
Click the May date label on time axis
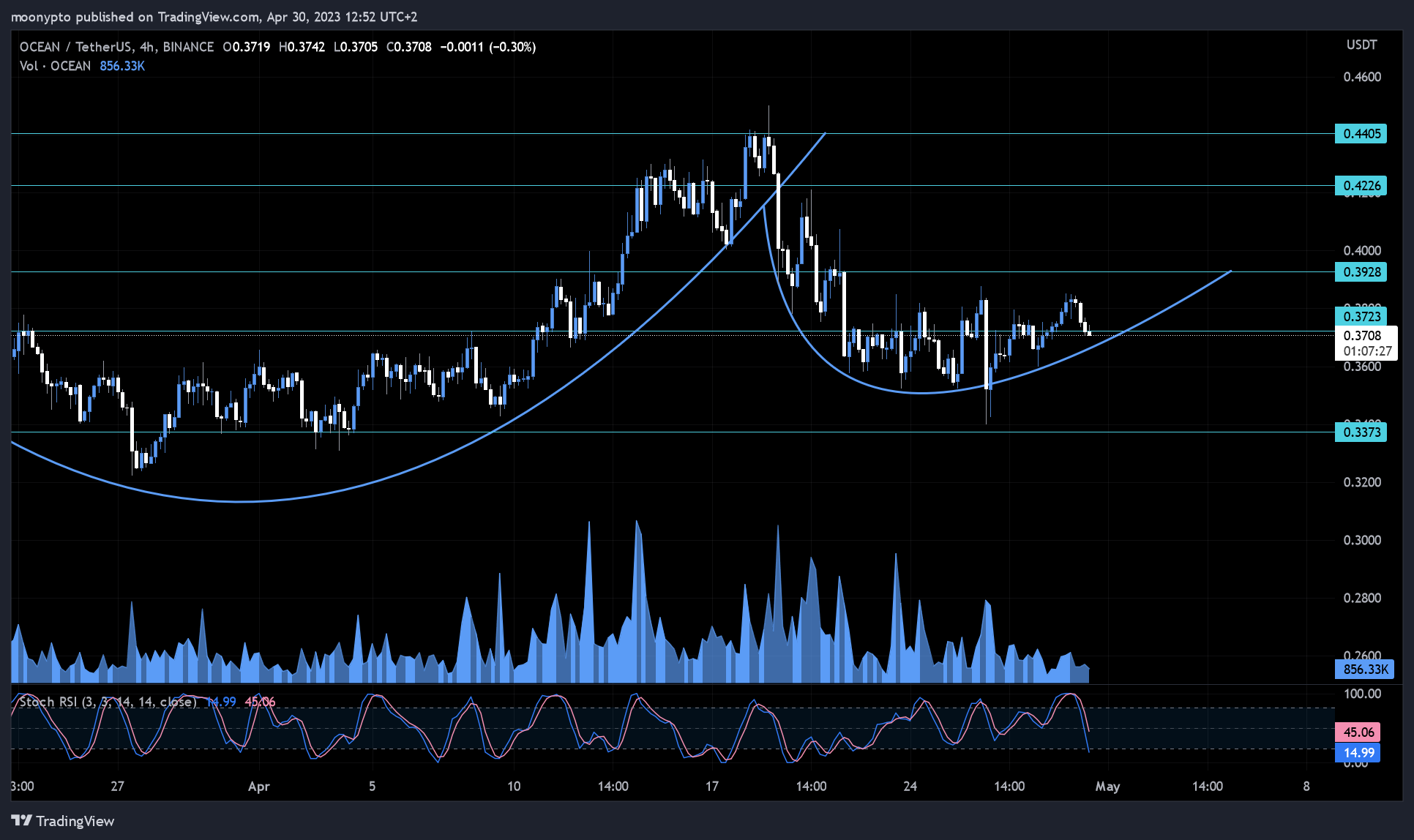(1107, 787)
